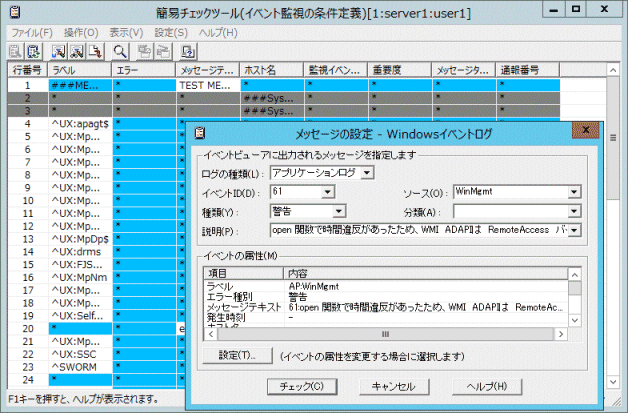
Task: Expand the ソース combo box showing WinMgmt
Action: [x=574, y=192]
